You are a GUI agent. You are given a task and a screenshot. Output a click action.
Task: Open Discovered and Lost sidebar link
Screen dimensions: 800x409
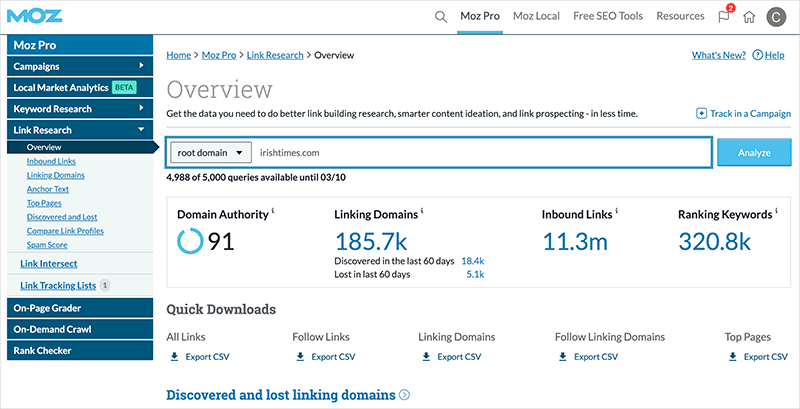[x=62, y=217]
